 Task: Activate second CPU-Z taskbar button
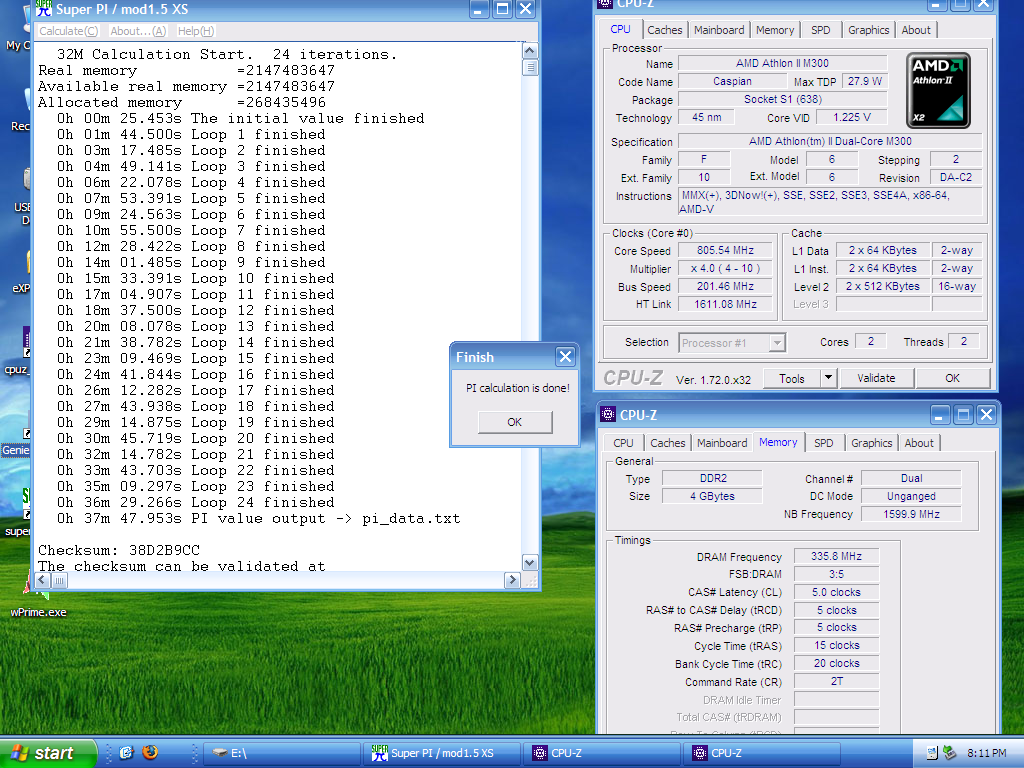[x=763, y=753]
